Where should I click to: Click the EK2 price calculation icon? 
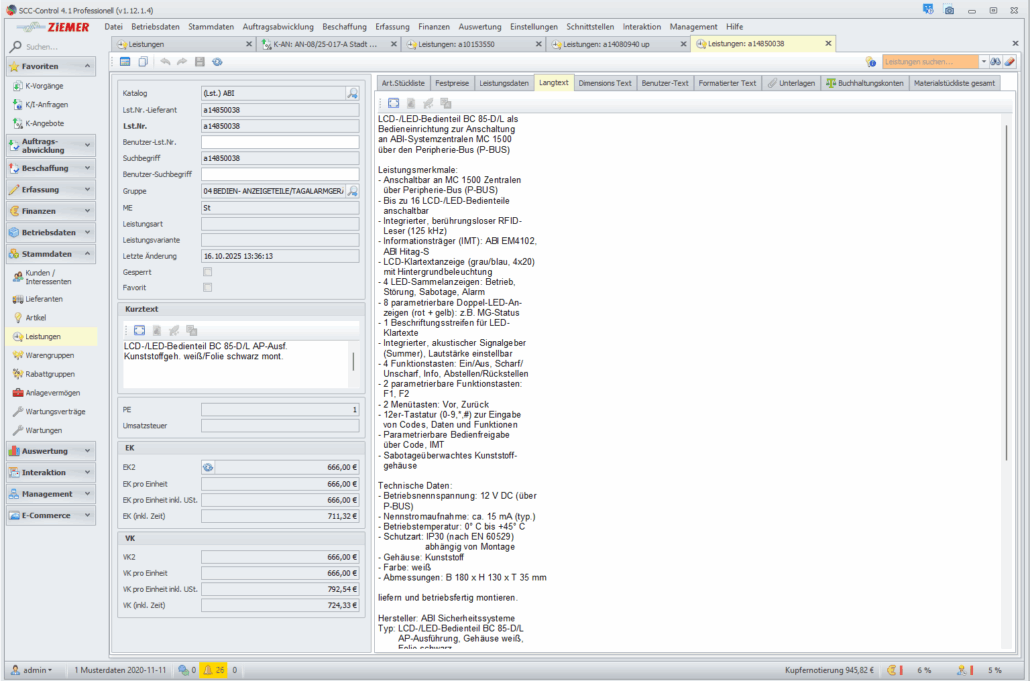click(208, 467)
